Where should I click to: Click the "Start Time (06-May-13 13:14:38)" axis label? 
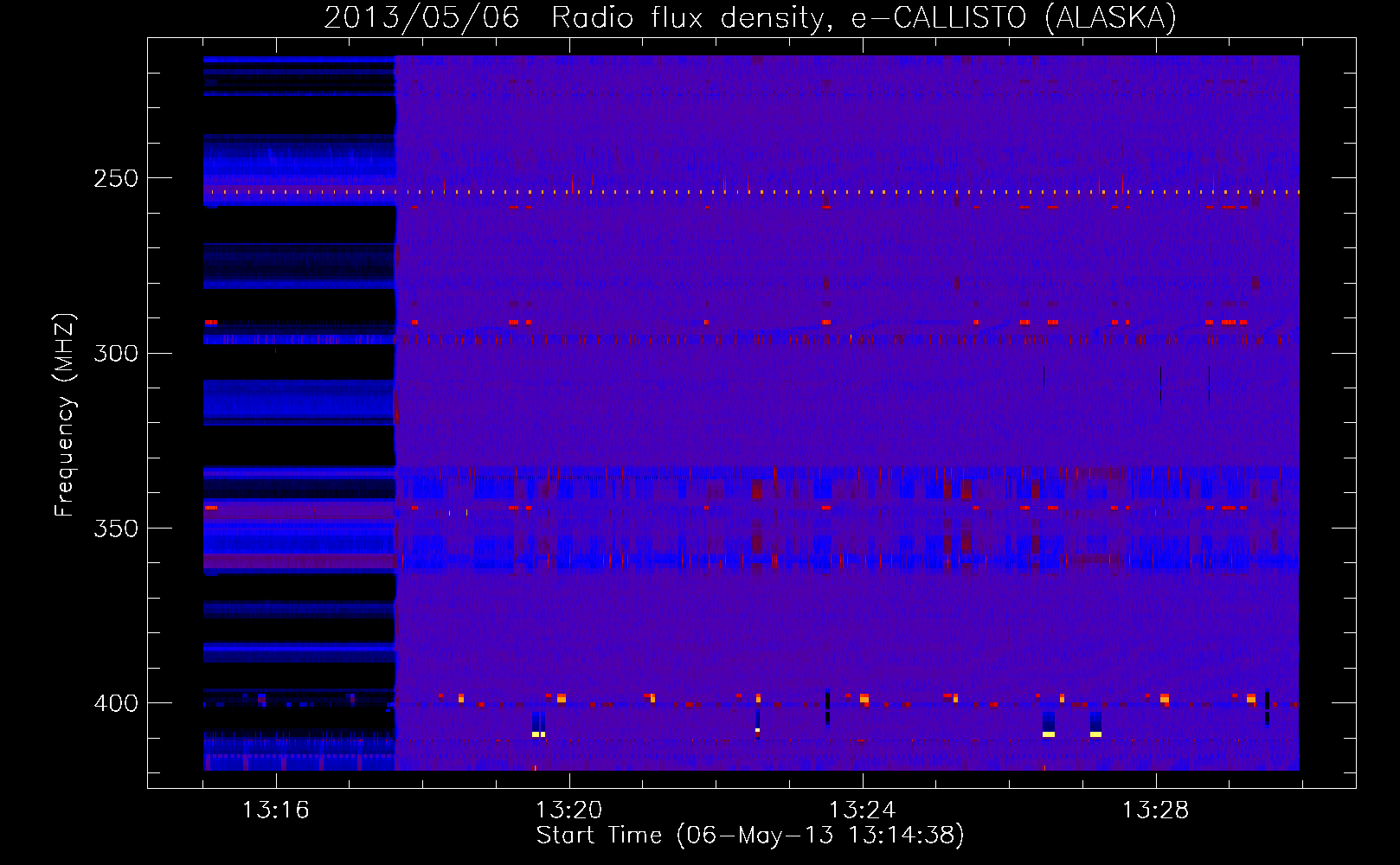pos(750,836)
